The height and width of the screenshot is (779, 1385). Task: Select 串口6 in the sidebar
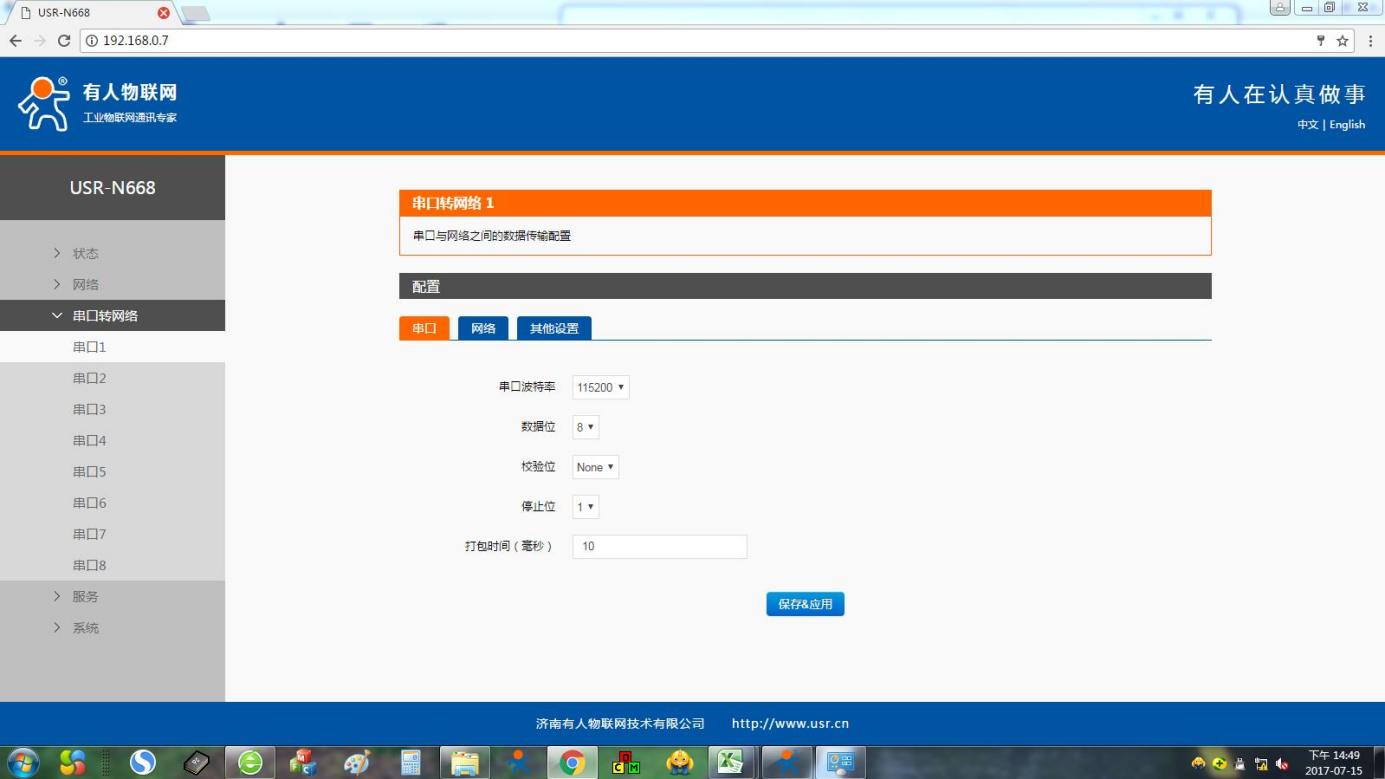(112, 502)
